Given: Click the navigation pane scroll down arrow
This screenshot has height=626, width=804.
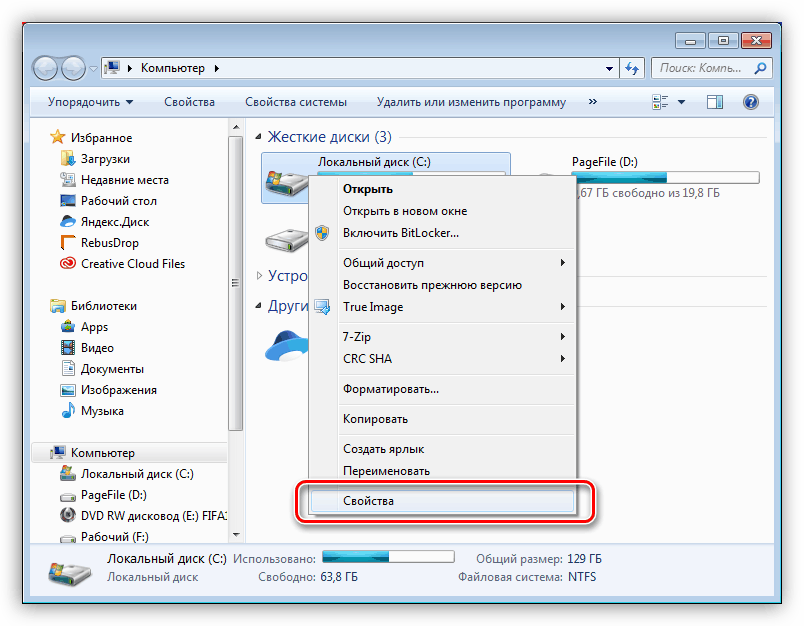Looking at the screenshot, I should click(236, 535).
